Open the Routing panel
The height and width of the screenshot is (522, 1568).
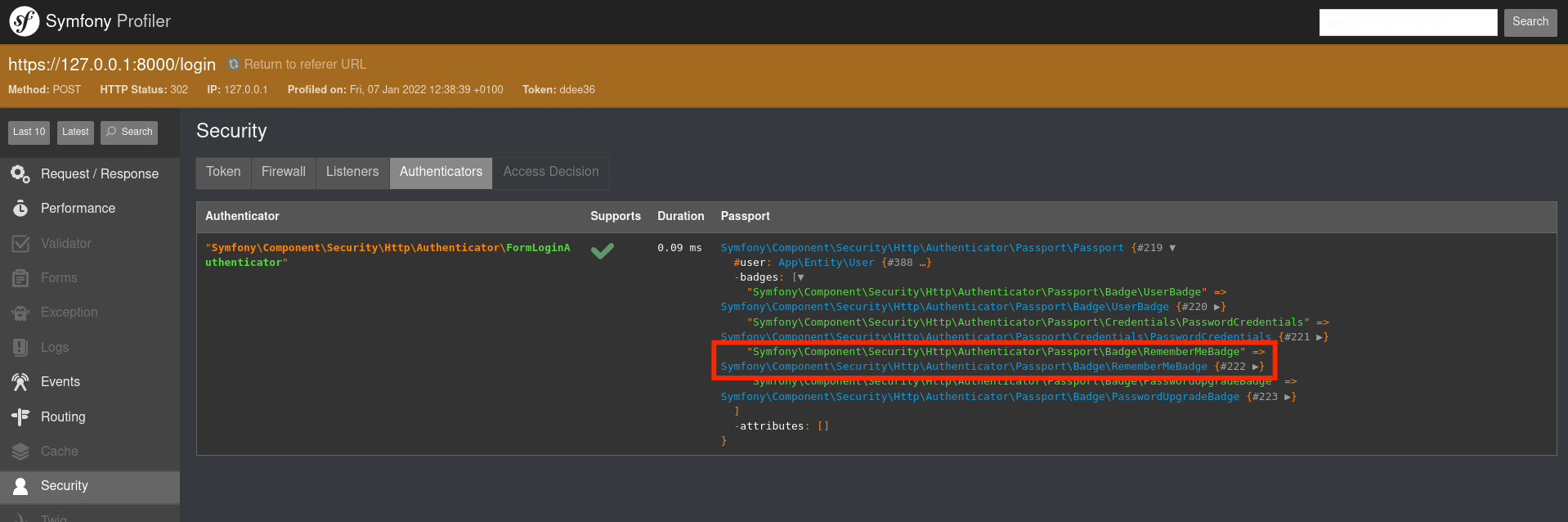[x=90, y=416]
